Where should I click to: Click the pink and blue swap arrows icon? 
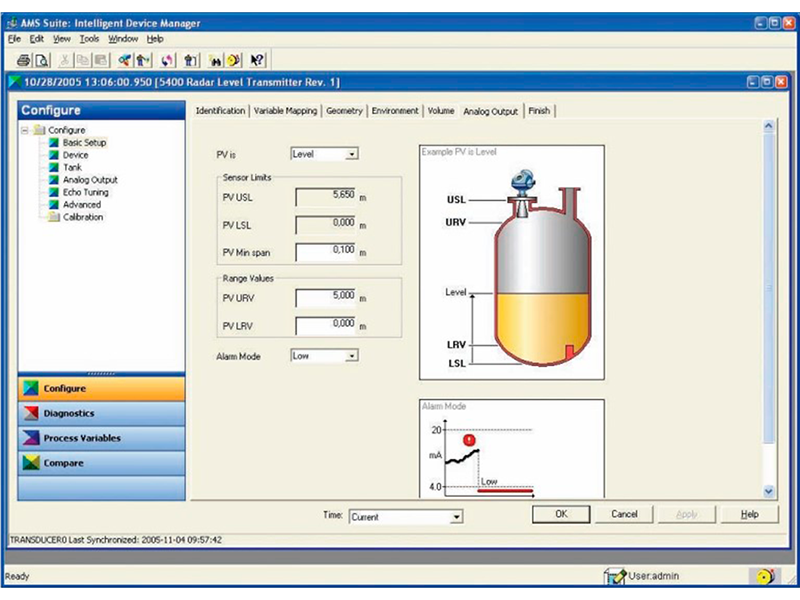tap(167, 61)
